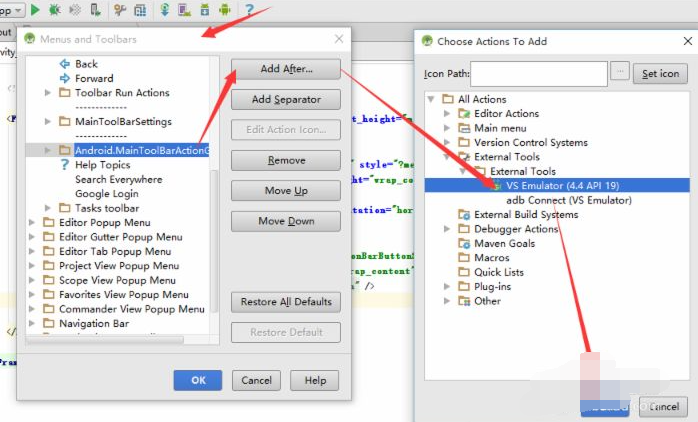Click the Set icon button
This screenshot has width=698, height=422.
point(660,74)
